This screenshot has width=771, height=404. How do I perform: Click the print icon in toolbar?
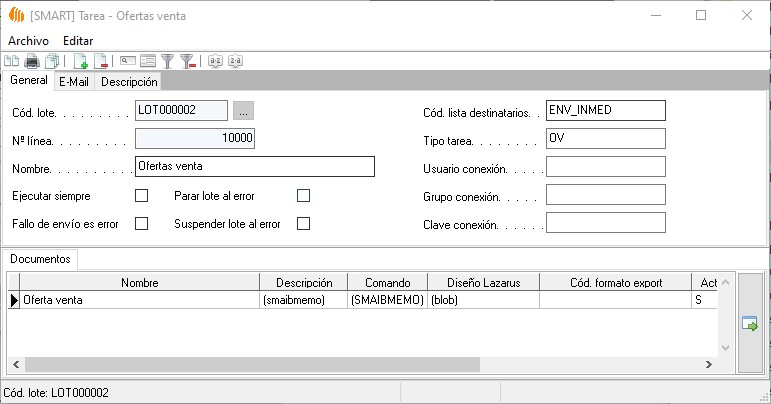tap(31, 61)
